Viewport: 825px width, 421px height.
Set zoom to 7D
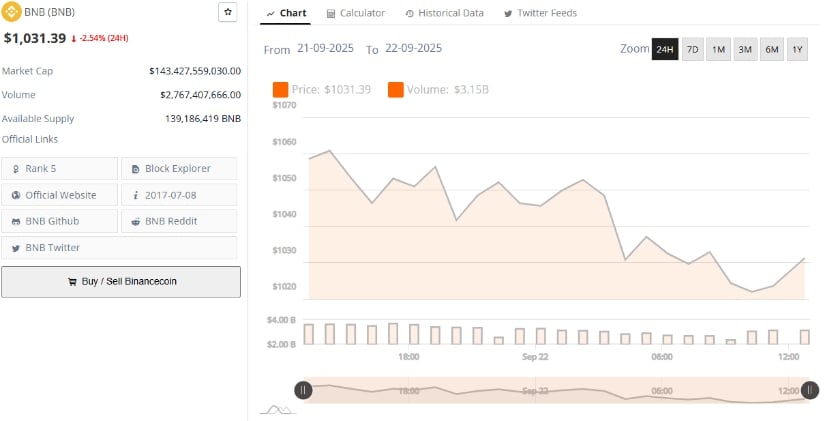click(692, 49)
